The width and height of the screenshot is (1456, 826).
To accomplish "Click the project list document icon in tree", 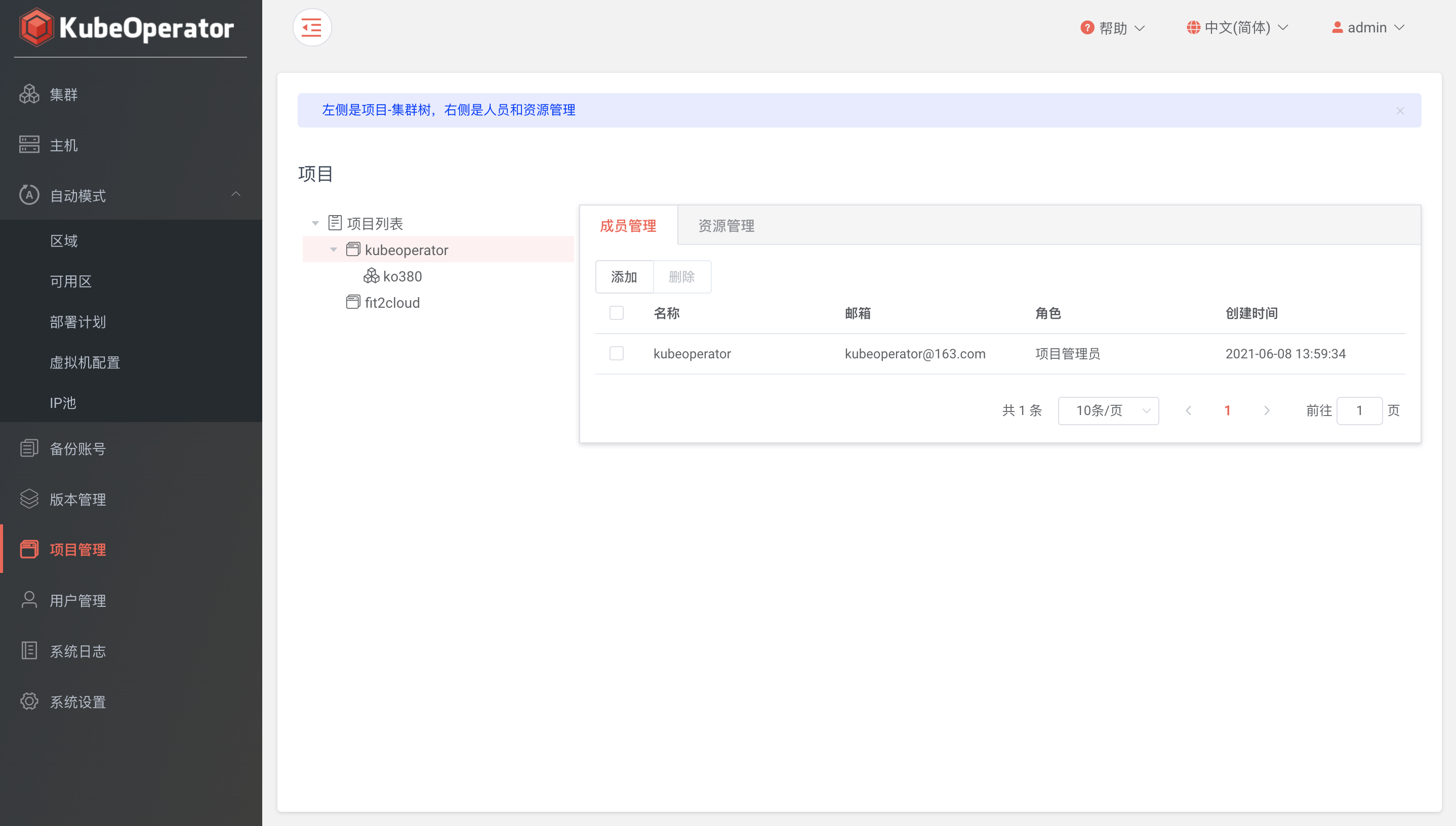I will pyautogui.click(x=335, y=223).
